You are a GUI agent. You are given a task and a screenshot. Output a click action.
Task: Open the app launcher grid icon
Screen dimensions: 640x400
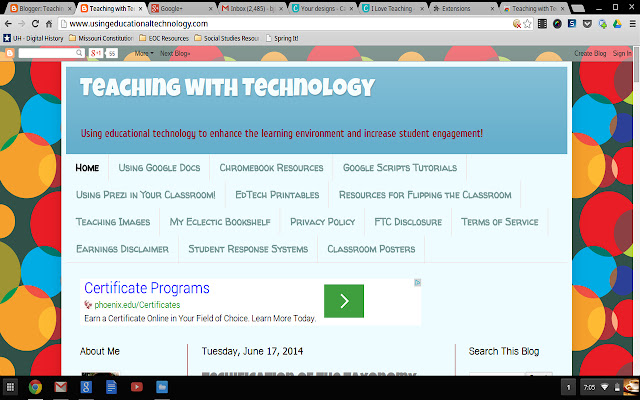point(10,387)
